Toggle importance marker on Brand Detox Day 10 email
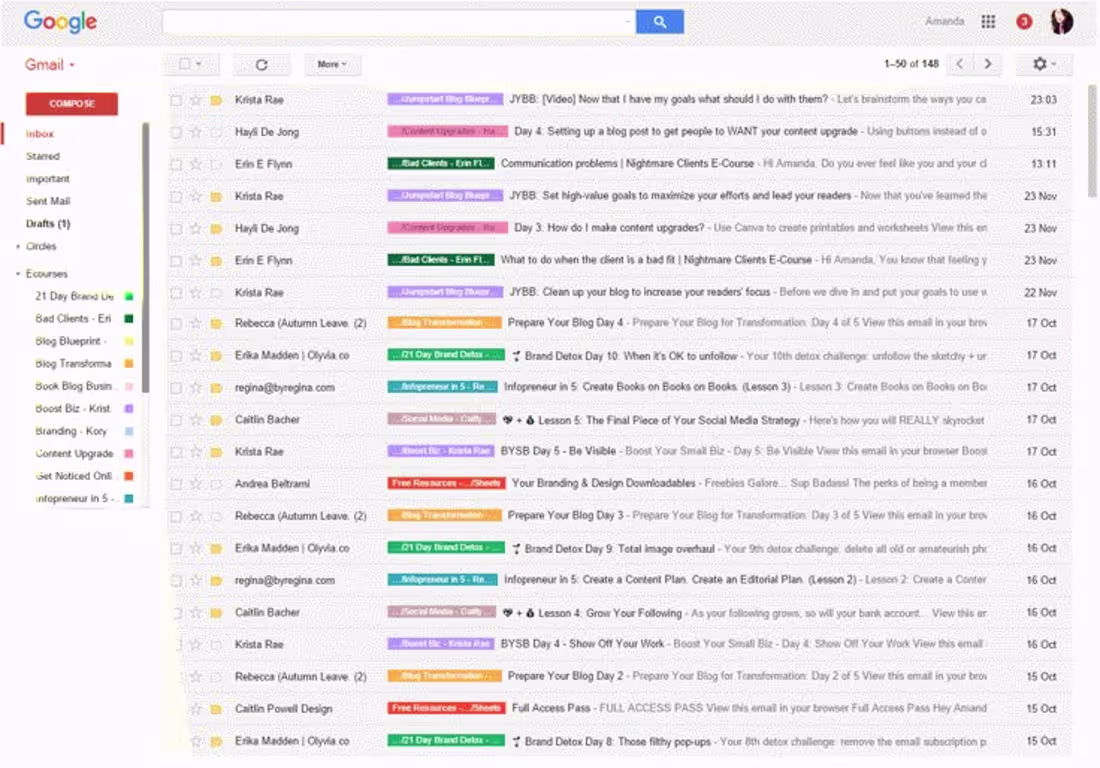 click(216, 356)
